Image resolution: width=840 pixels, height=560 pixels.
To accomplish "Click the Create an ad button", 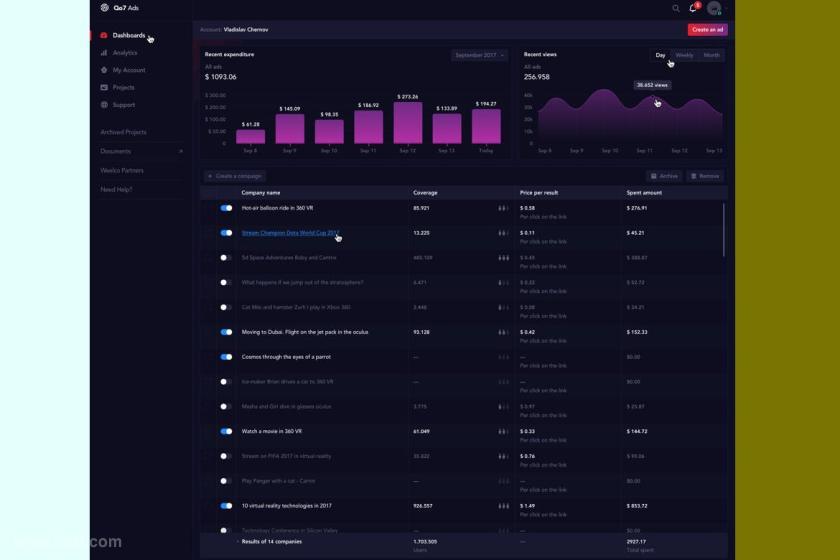I will point(707,29).
